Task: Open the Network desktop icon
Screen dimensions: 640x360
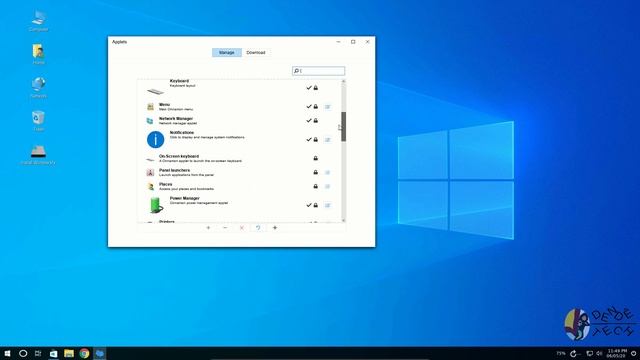Action: [x=38, y=87]
